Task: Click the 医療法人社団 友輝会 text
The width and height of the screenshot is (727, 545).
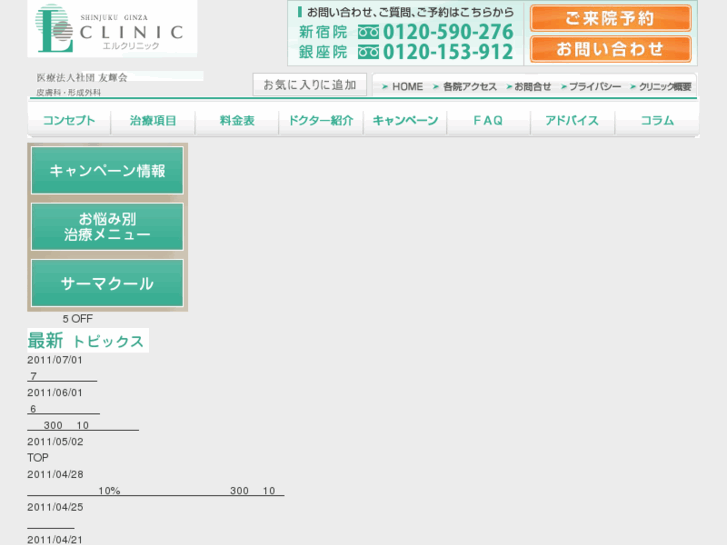Action: [x=82, y=77]
